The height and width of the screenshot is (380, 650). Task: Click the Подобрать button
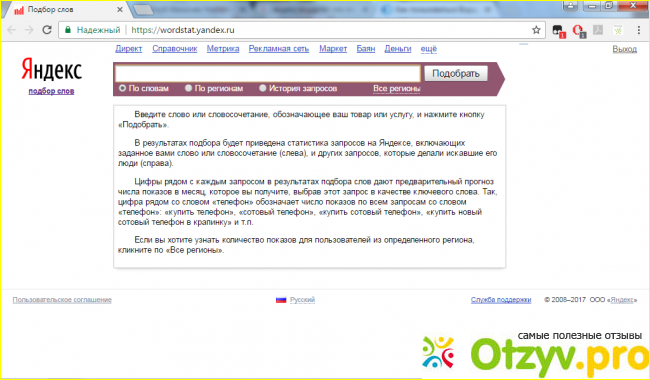(x=456, y=74)
